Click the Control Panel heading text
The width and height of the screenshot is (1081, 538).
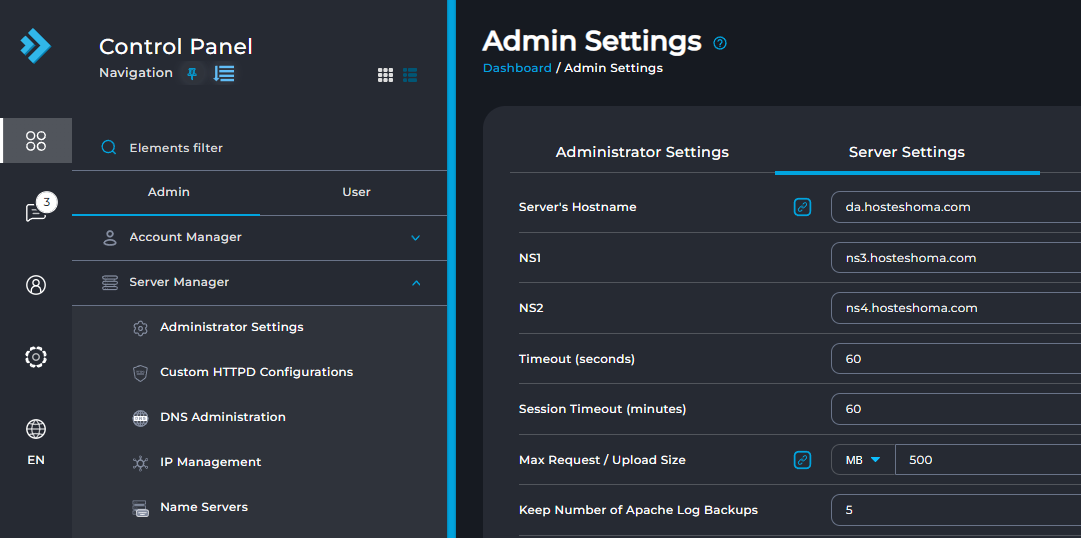(176, 46)
